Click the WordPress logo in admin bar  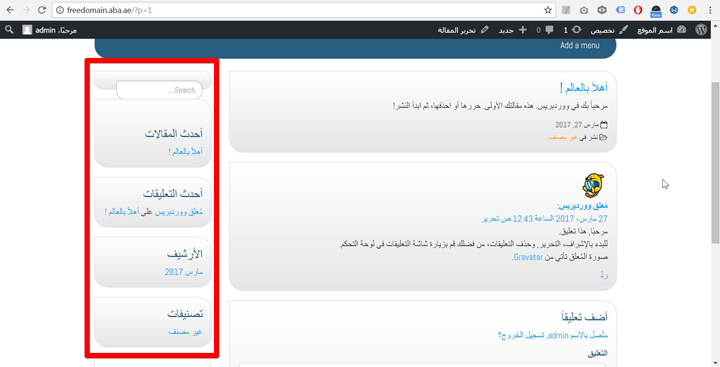tap(701, 30)
